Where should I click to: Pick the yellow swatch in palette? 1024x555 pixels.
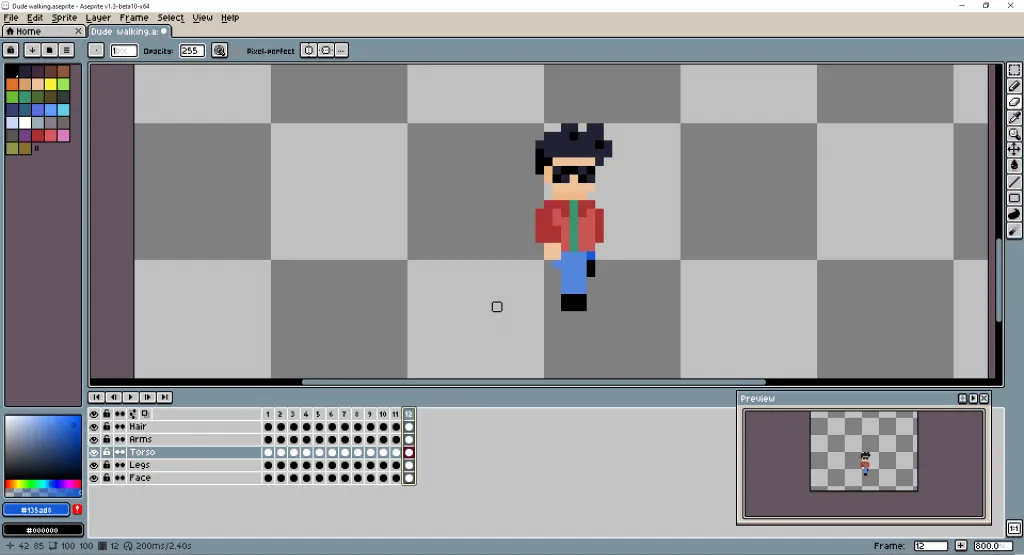click(x=50, y=84)
